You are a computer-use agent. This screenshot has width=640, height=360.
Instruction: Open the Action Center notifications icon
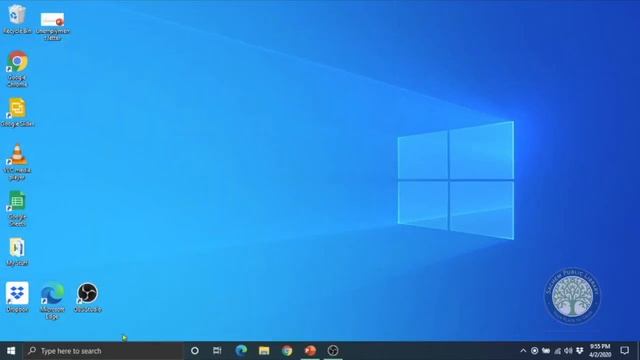624,351
